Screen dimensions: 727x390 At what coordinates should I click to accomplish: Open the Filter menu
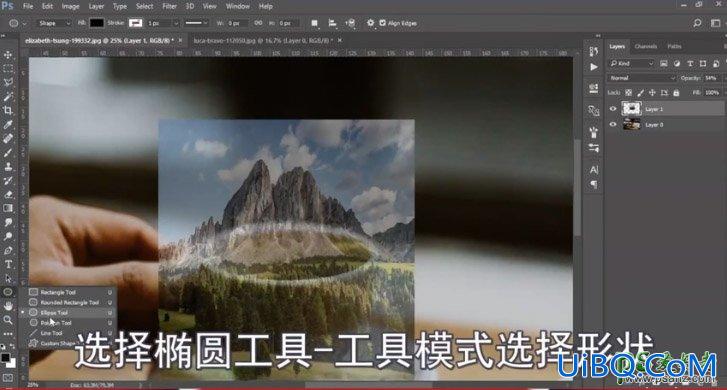pos(169,6)
